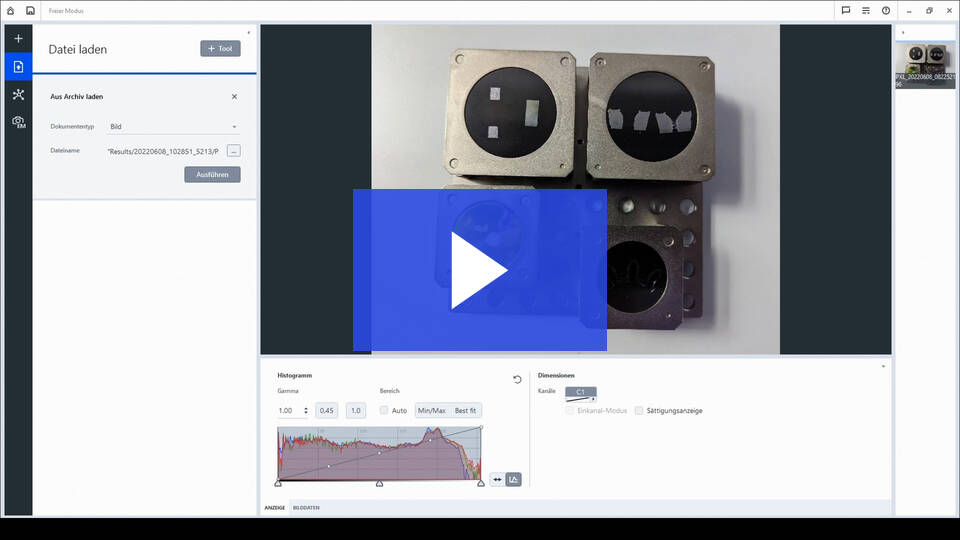This screenshot has height=540, width=960.
Task: Select the Anzeige tab
Action: [x=275, y=508]
